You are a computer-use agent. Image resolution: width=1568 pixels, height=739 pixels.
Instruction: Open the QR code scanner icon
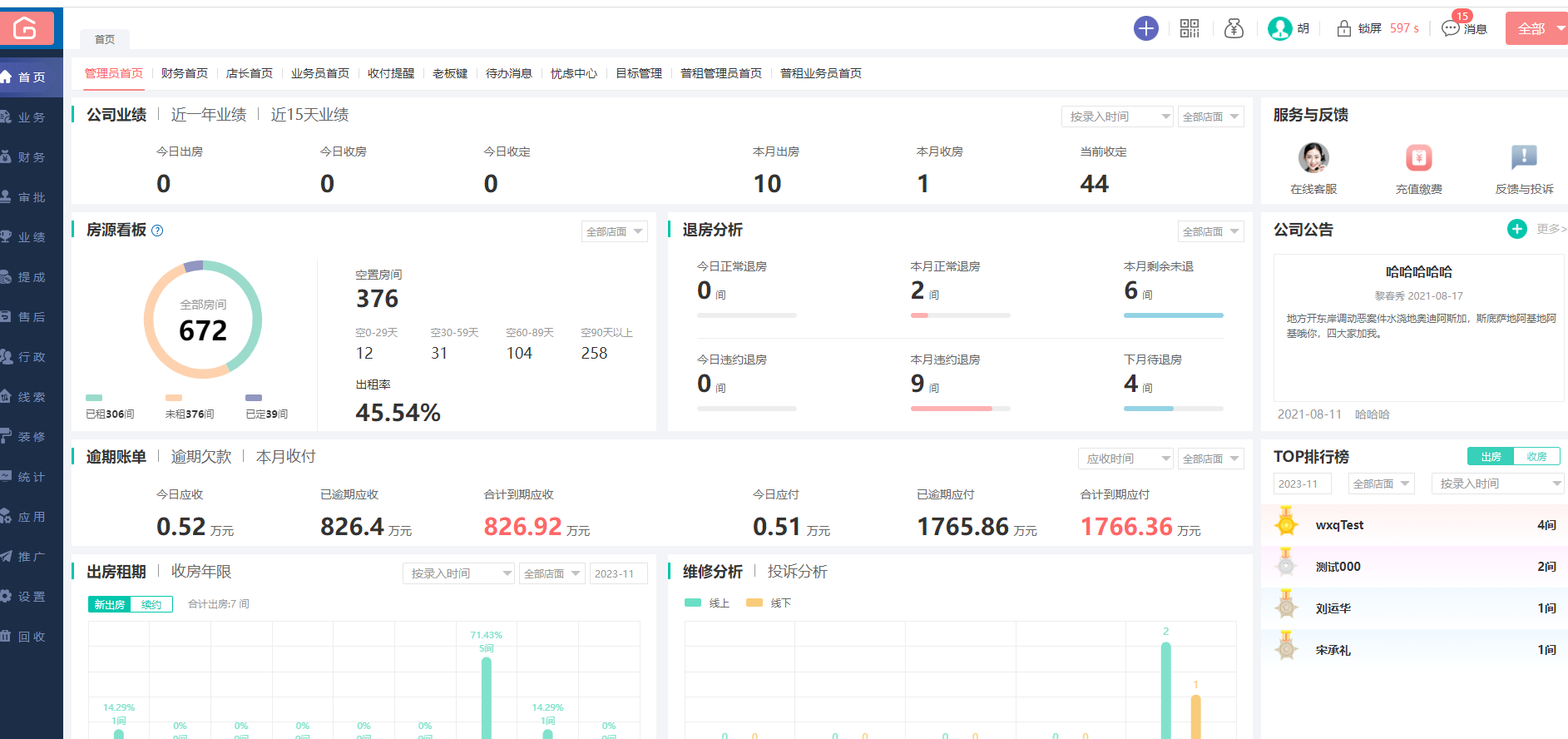point(1190,28)
